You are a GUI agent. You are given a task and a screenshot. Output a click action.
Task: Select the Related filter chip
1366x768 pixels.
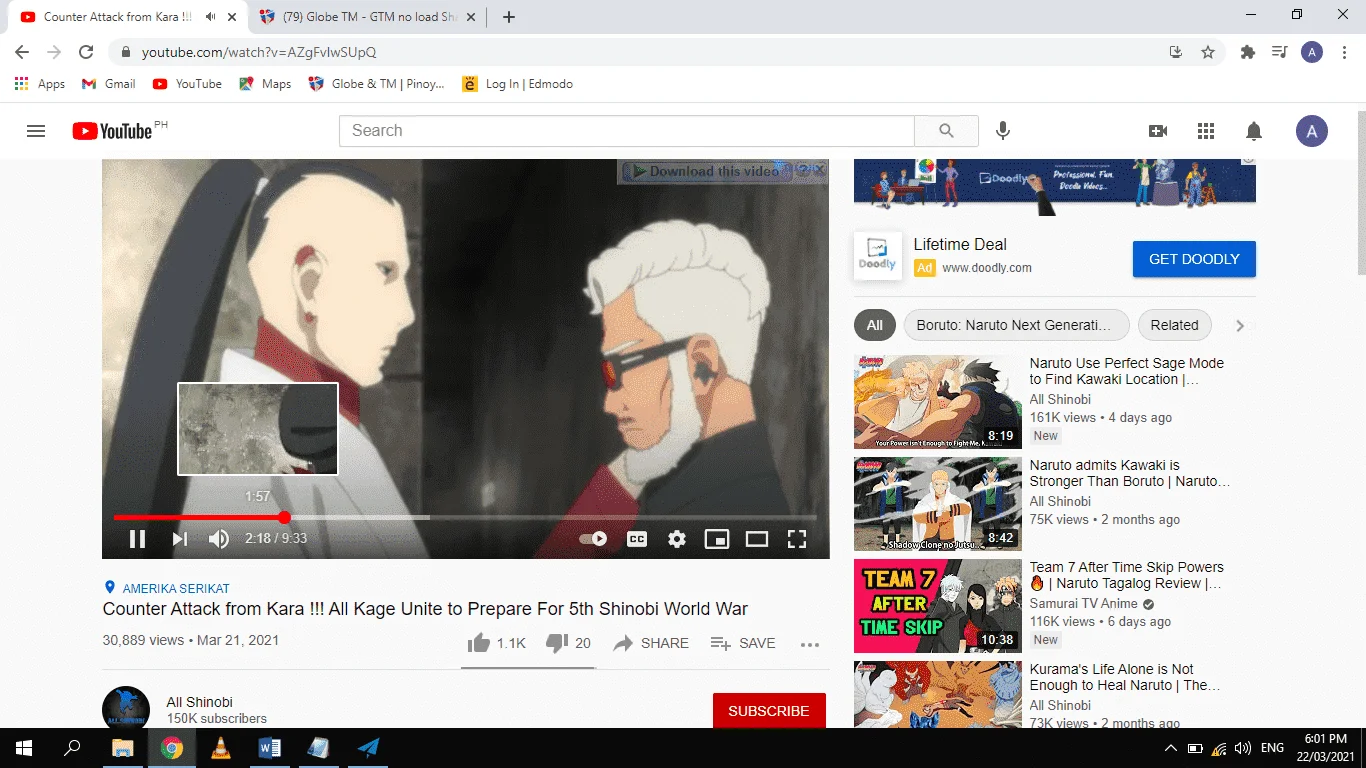[x=1174, y=325]
